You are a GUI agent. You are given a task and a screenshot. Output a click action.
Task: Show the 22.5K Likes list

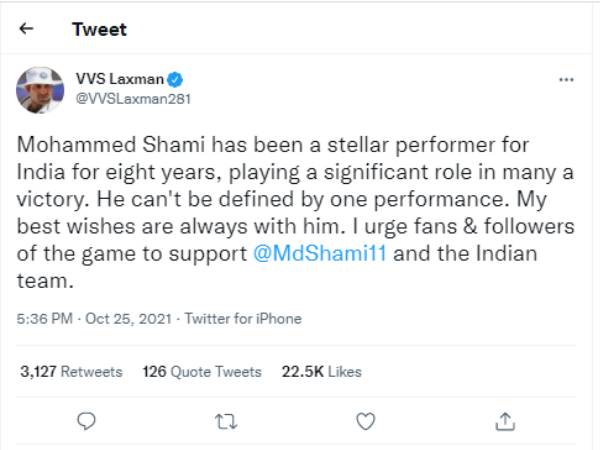(320, 371)
